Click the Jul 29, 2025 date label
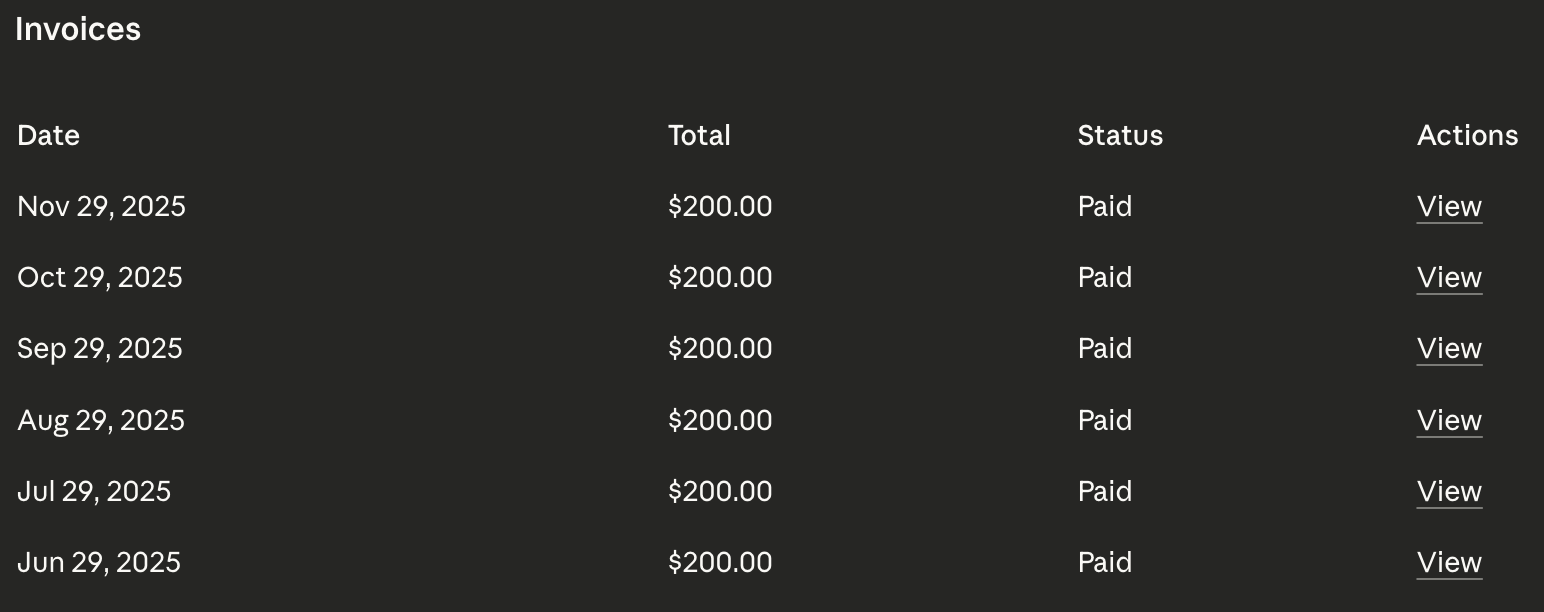The image size is (1544, 612). pyautogui.click(x=94, y=491)
